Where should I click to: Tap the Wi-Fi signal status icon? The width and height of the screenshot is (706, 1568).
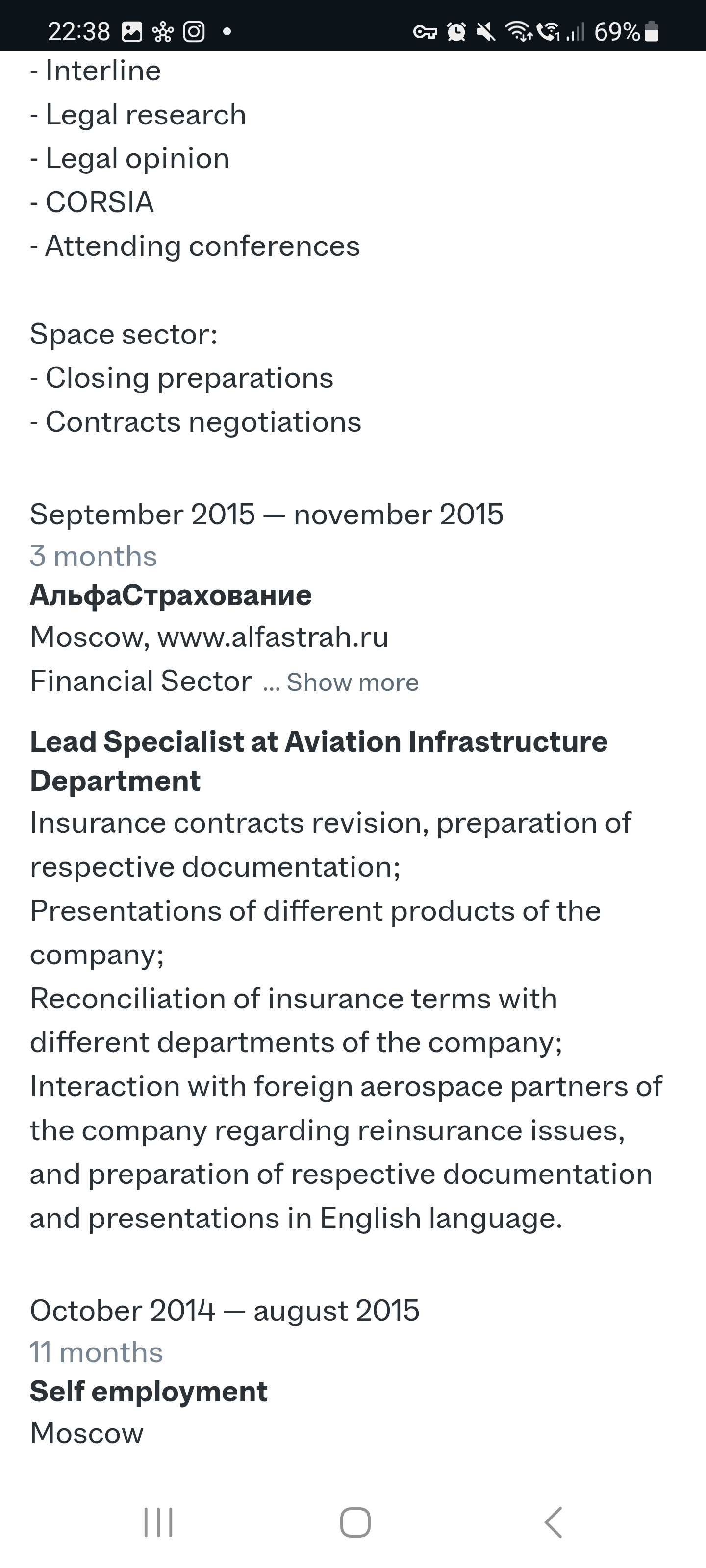click(x=520, y=32)
